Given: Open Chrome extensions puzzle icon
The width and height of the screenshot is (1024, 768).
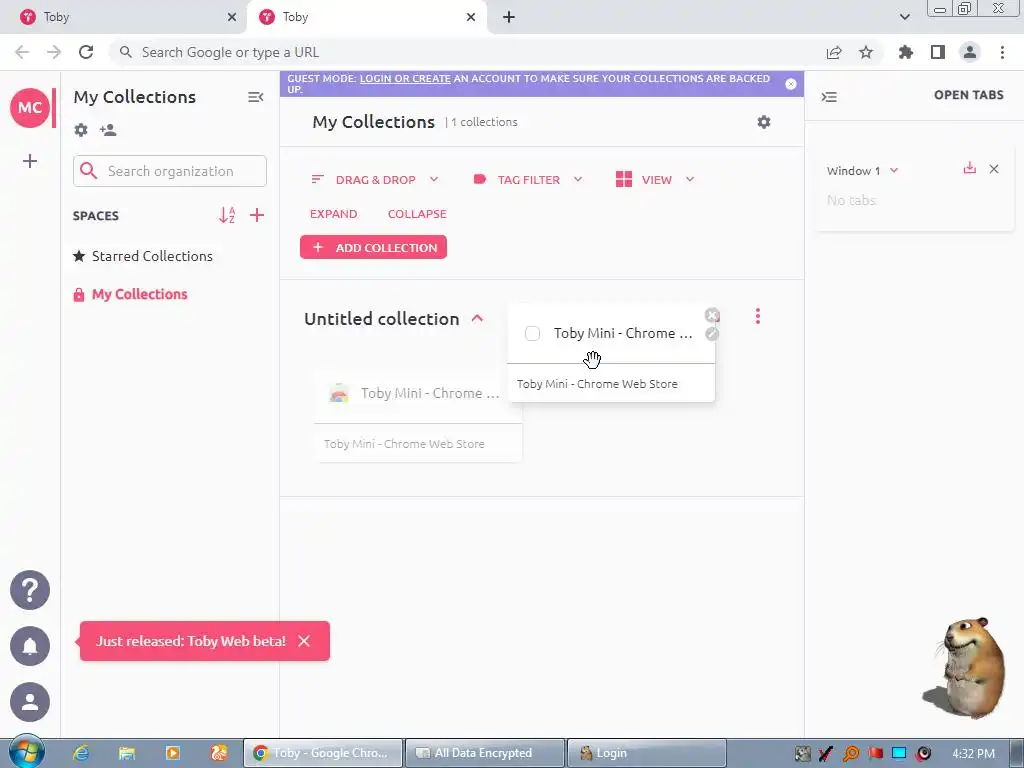Looking at the screenshot, I should pos(905,52).
